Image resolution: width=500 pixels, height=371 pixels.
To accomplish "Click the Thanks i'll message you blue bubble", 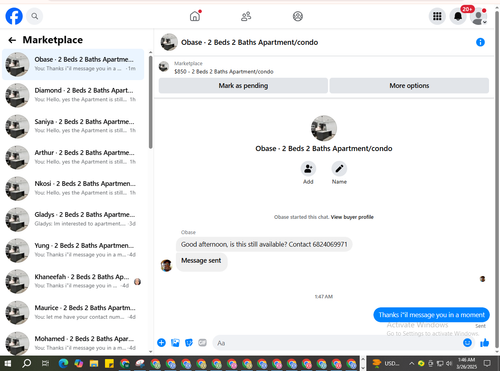I will (431, 315).
